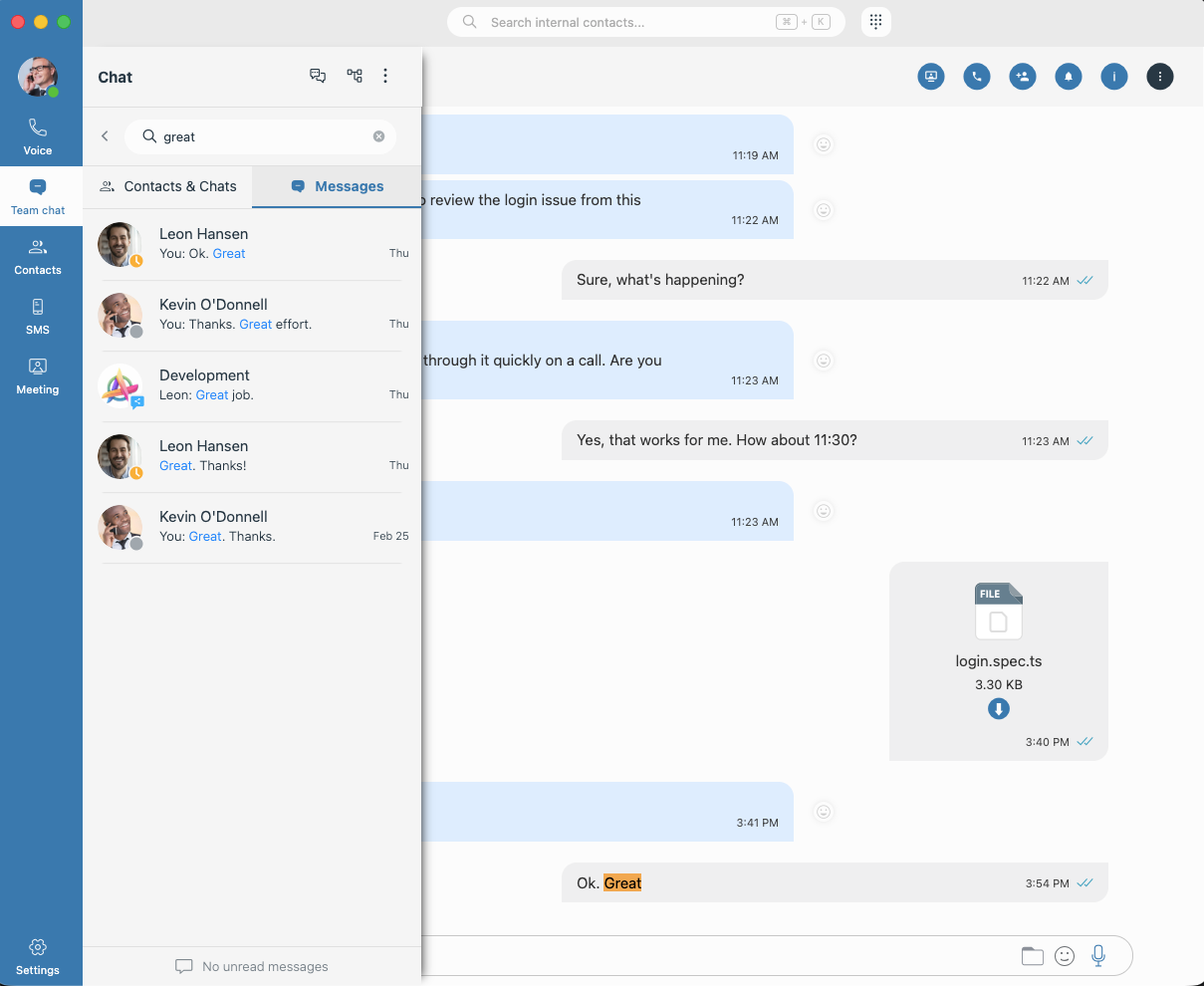
Task: Open the Meeting section
Action: point(38,376)
